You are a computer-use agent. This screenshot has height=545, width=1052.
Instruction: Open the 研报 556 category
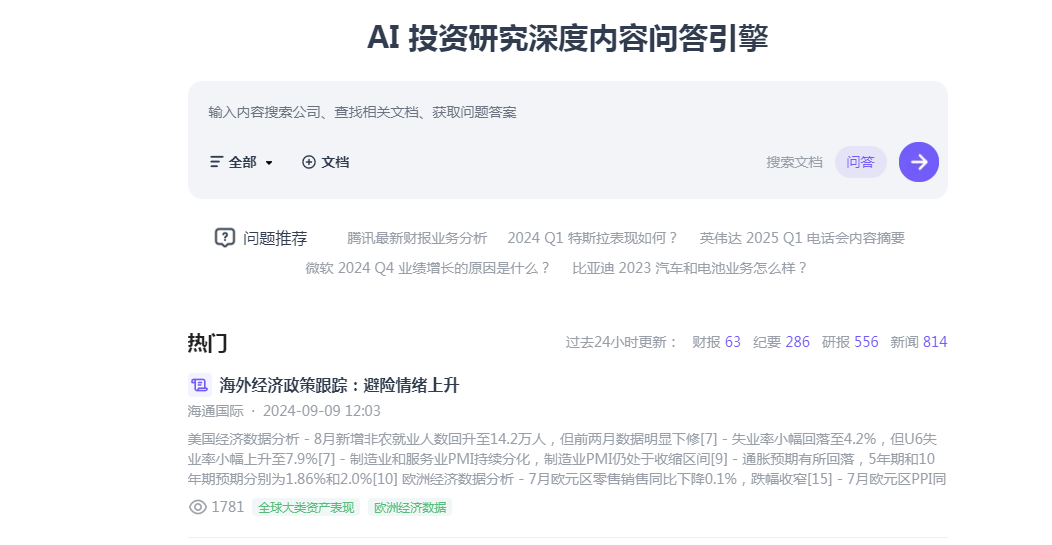pos(850,342)
